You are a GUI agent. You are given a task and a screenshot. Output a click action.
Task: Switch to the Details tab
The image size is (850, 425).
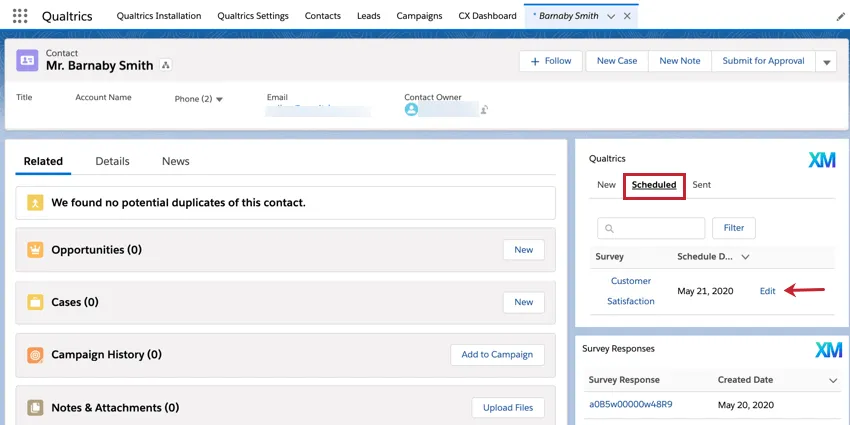tap(112, 161)
